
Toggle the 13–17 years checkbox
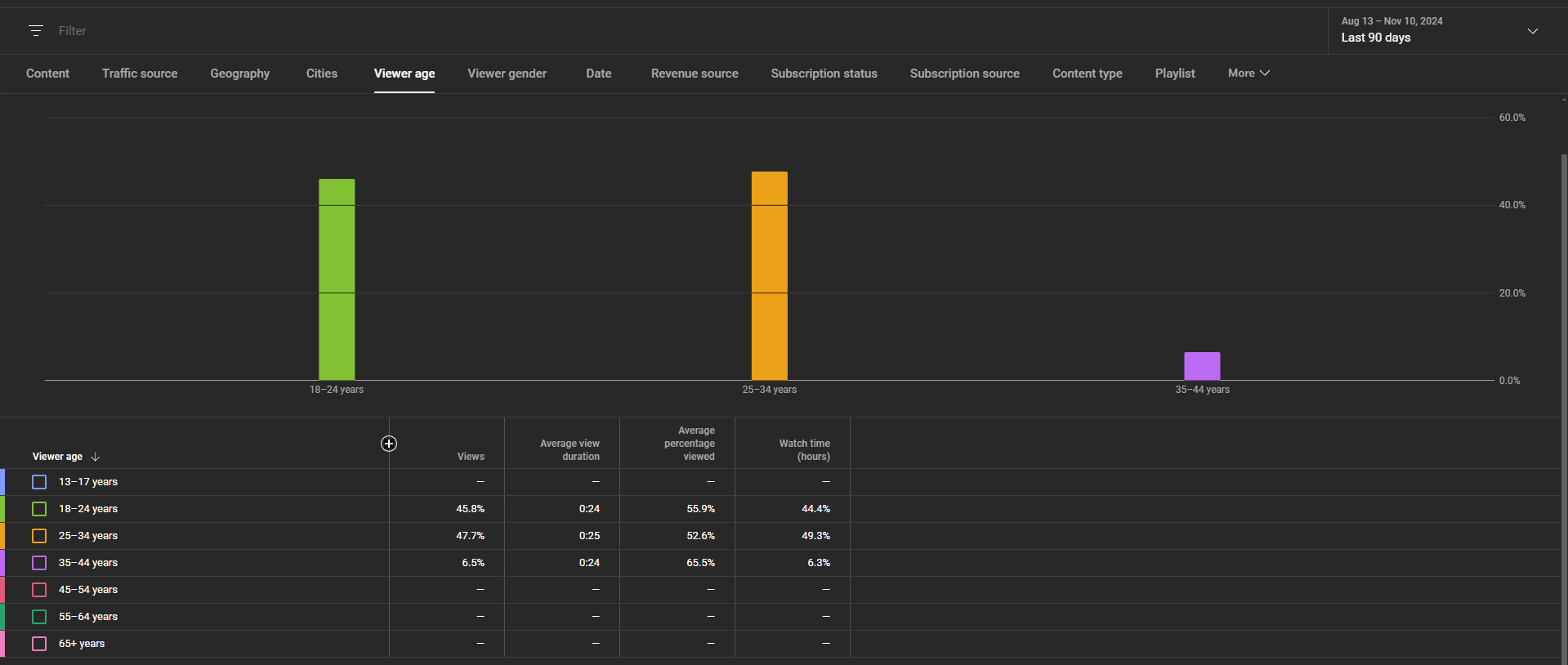(39, 482)
